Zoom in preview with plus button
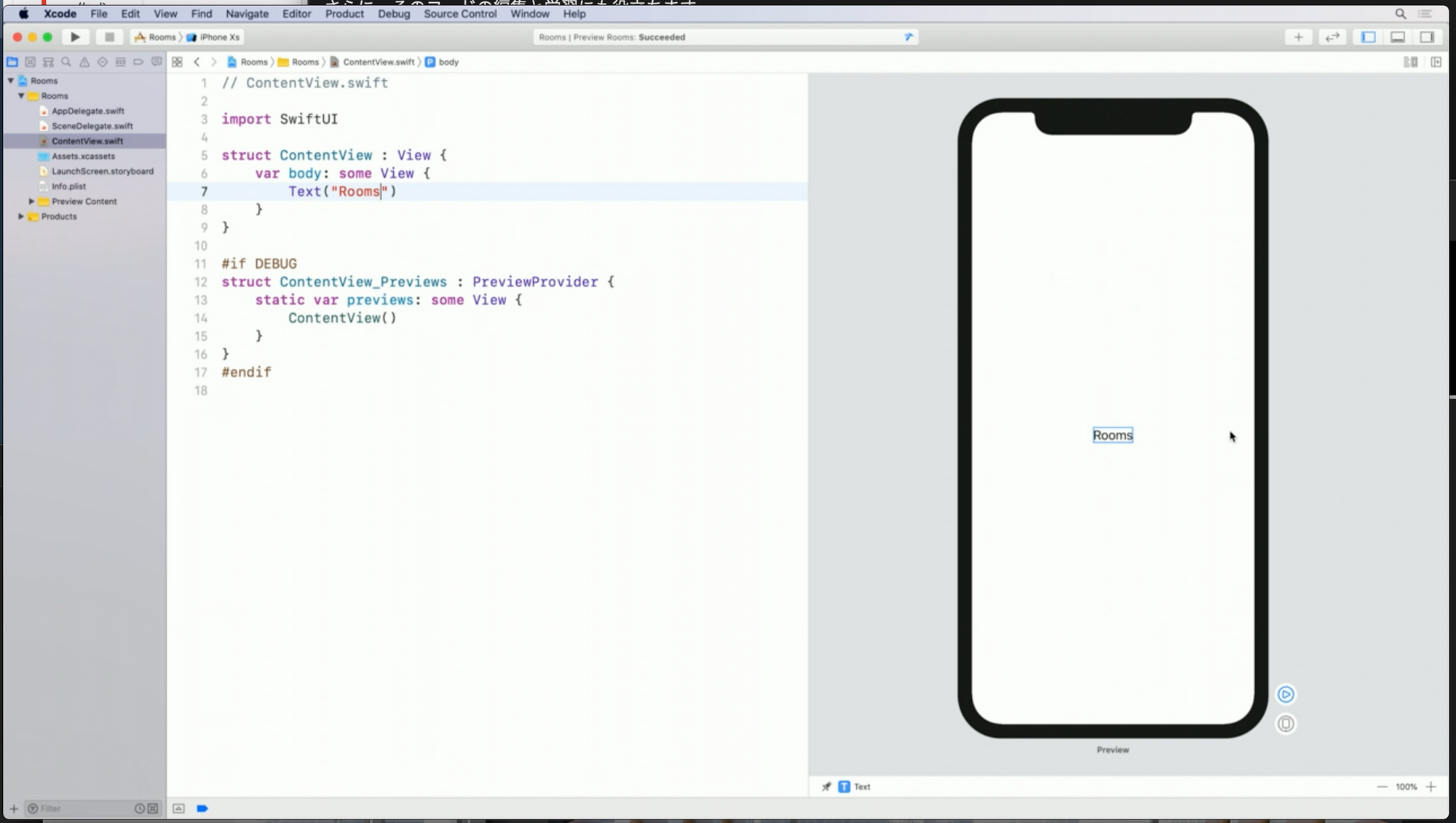Image resolution: width=1456 pixels, height=823 pixels. (1431, 787)
